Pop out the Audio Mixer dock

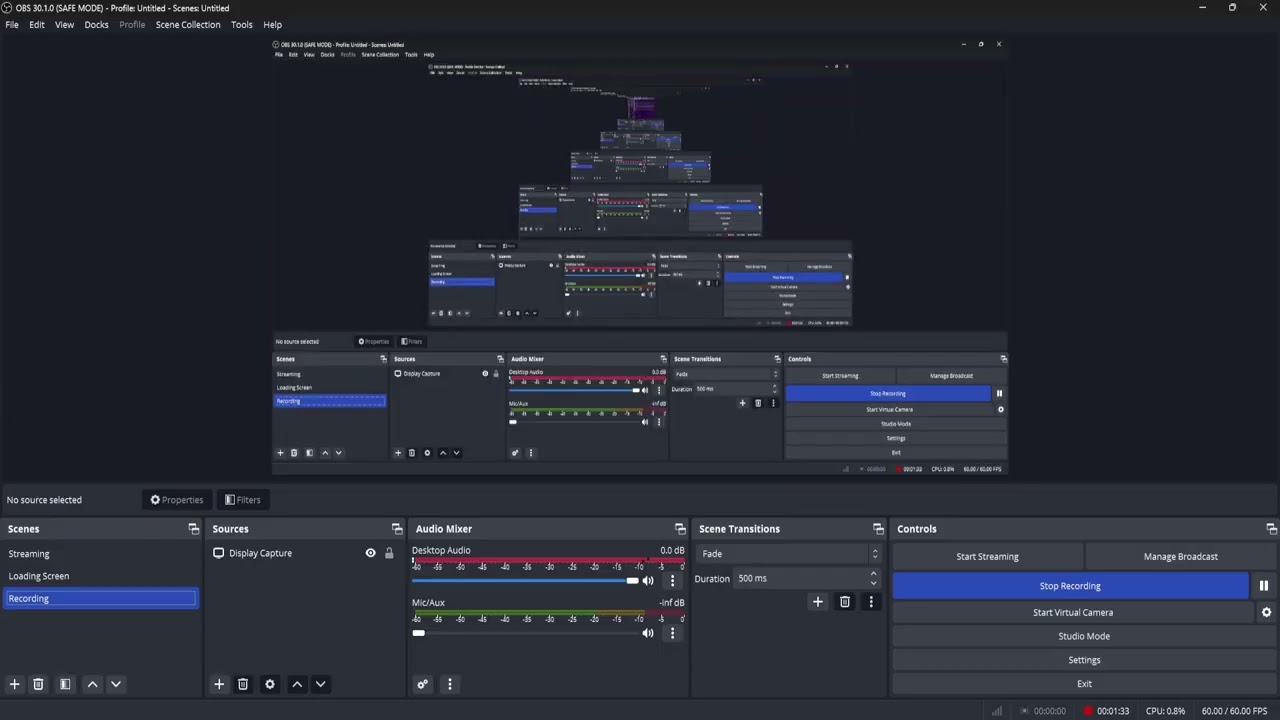click(x=680, y=529)
